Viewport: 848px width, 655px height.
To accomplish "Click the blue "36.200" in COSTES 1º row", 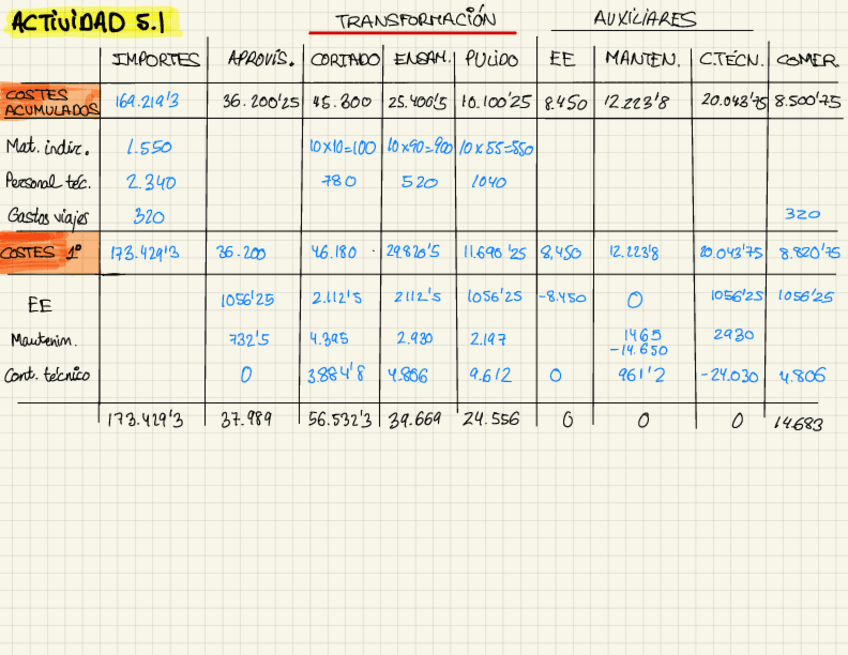I will click(241, 253).
